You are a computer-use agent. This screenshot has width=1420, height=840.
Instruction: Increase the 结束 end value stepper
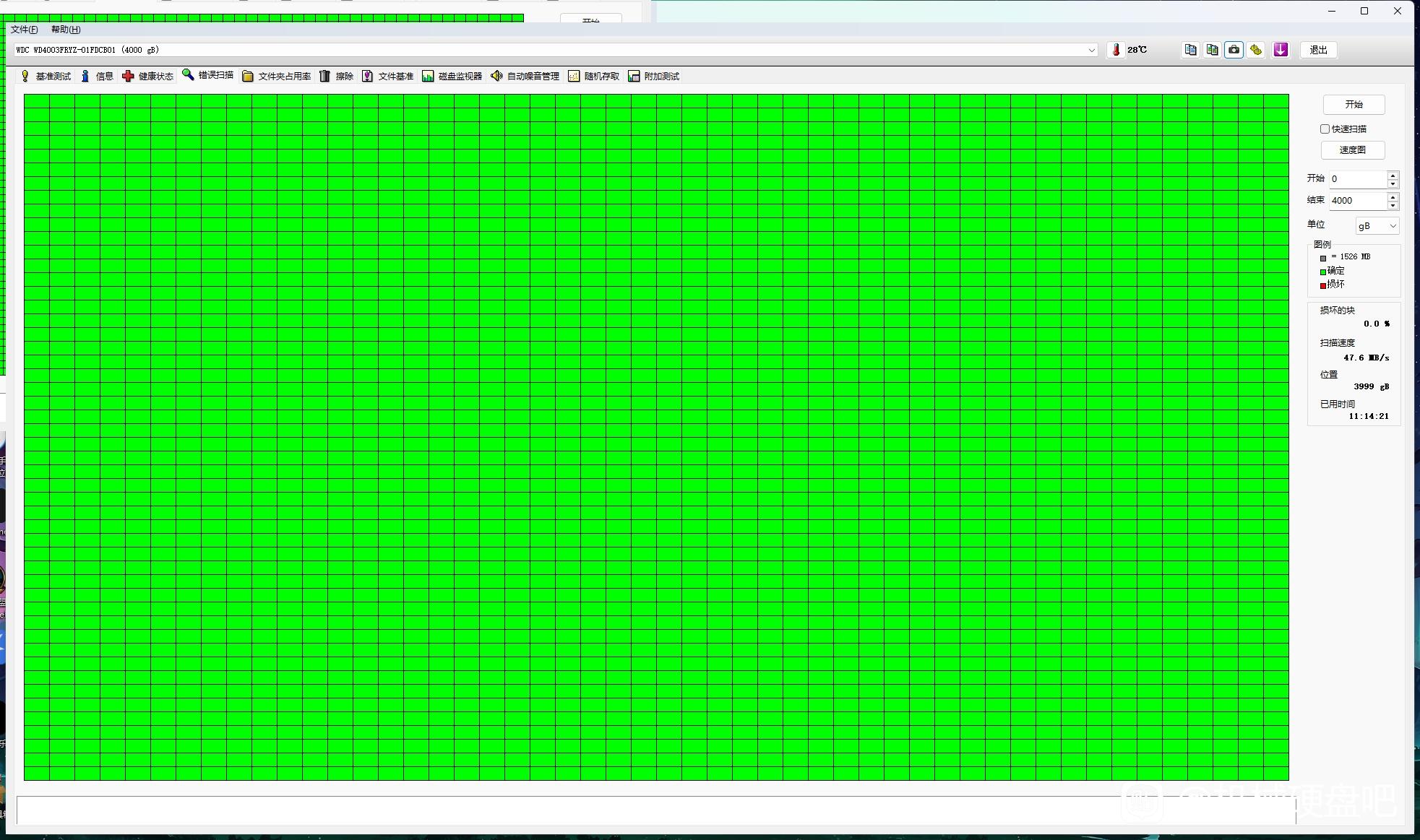click(1393, 196)
